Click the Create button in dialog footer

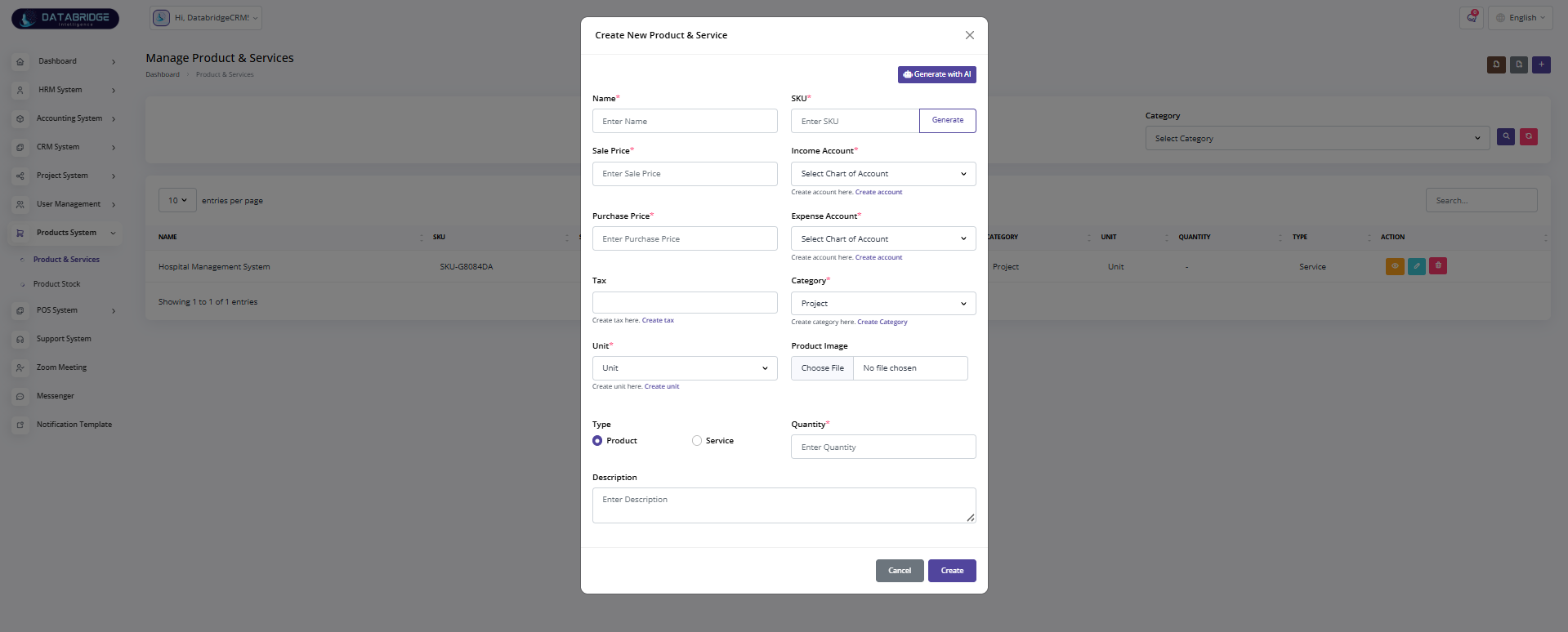pos(952,571)
